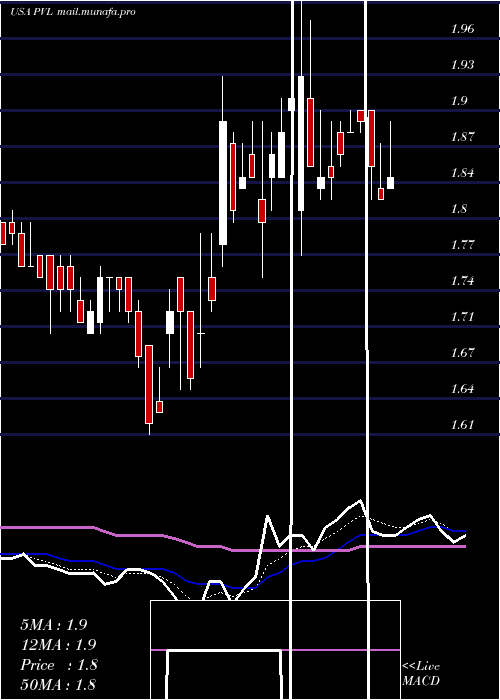Click the 'USA PVL mail.munafa.pro' chart title
Viewport: 500px width, 700px height.
73,12
